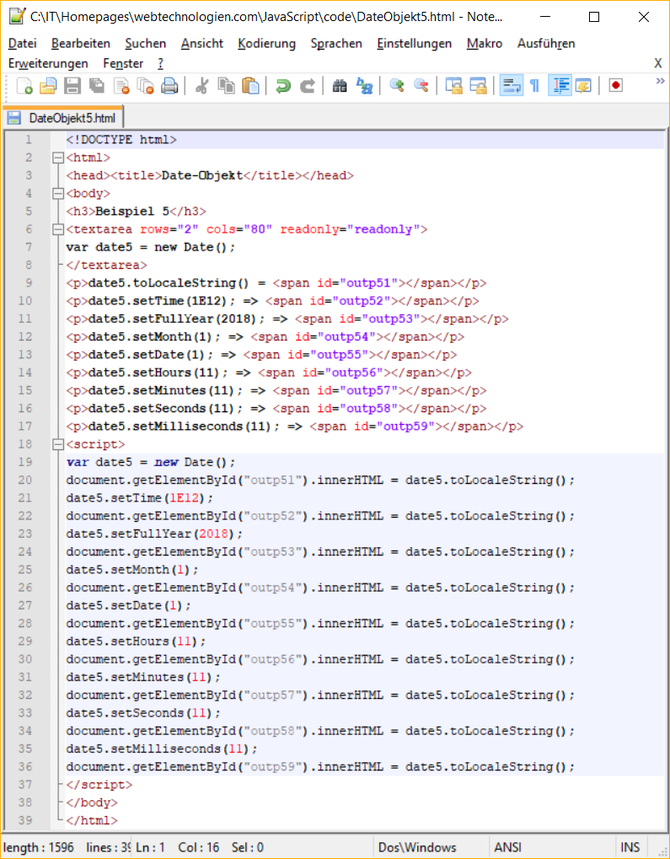Zoom out with the magnifier icon
The image size is (670, 859).
[x=421, y=86]
